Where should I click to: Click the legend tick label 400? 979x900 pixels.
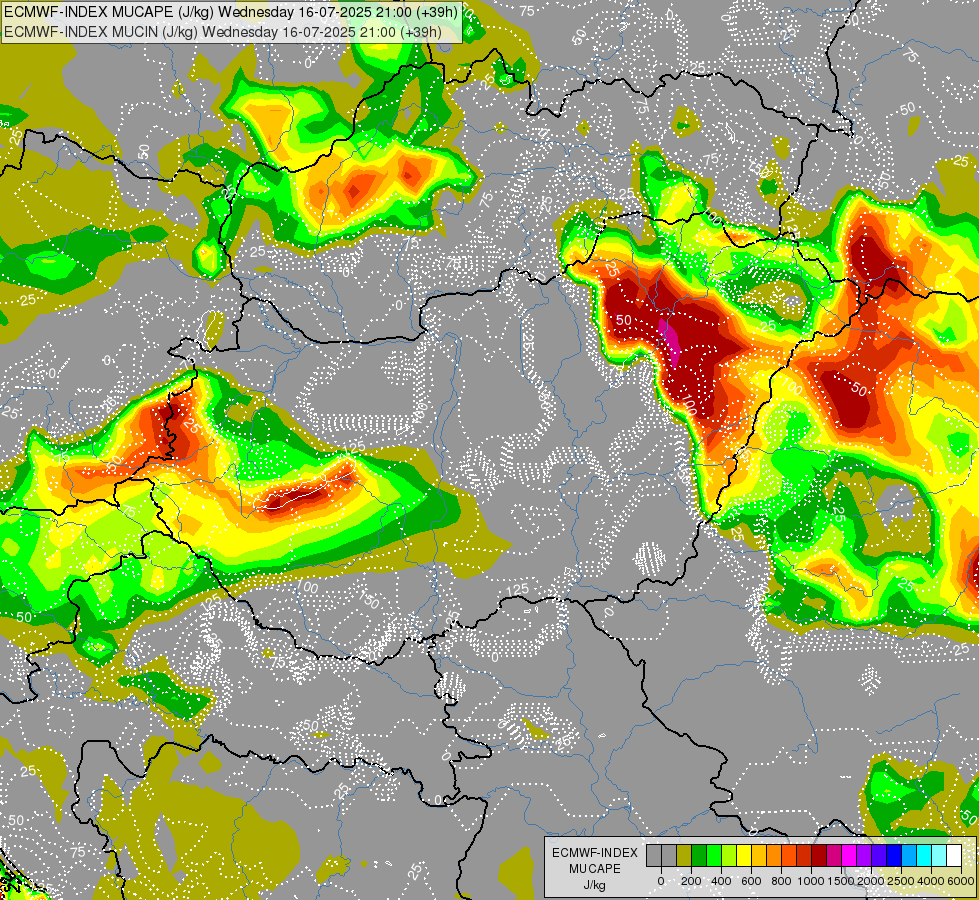click(721, 881)
